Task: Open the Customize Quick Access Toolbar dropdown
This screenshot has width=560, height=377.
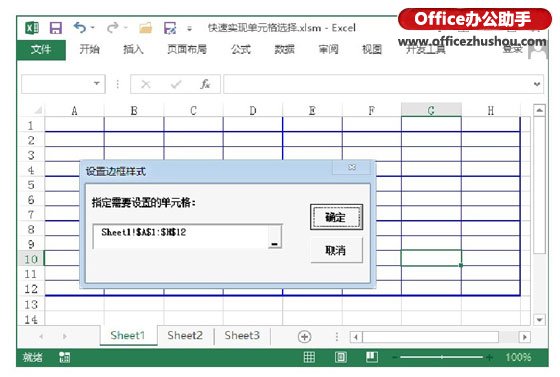Action: click(x=189, y=29)
